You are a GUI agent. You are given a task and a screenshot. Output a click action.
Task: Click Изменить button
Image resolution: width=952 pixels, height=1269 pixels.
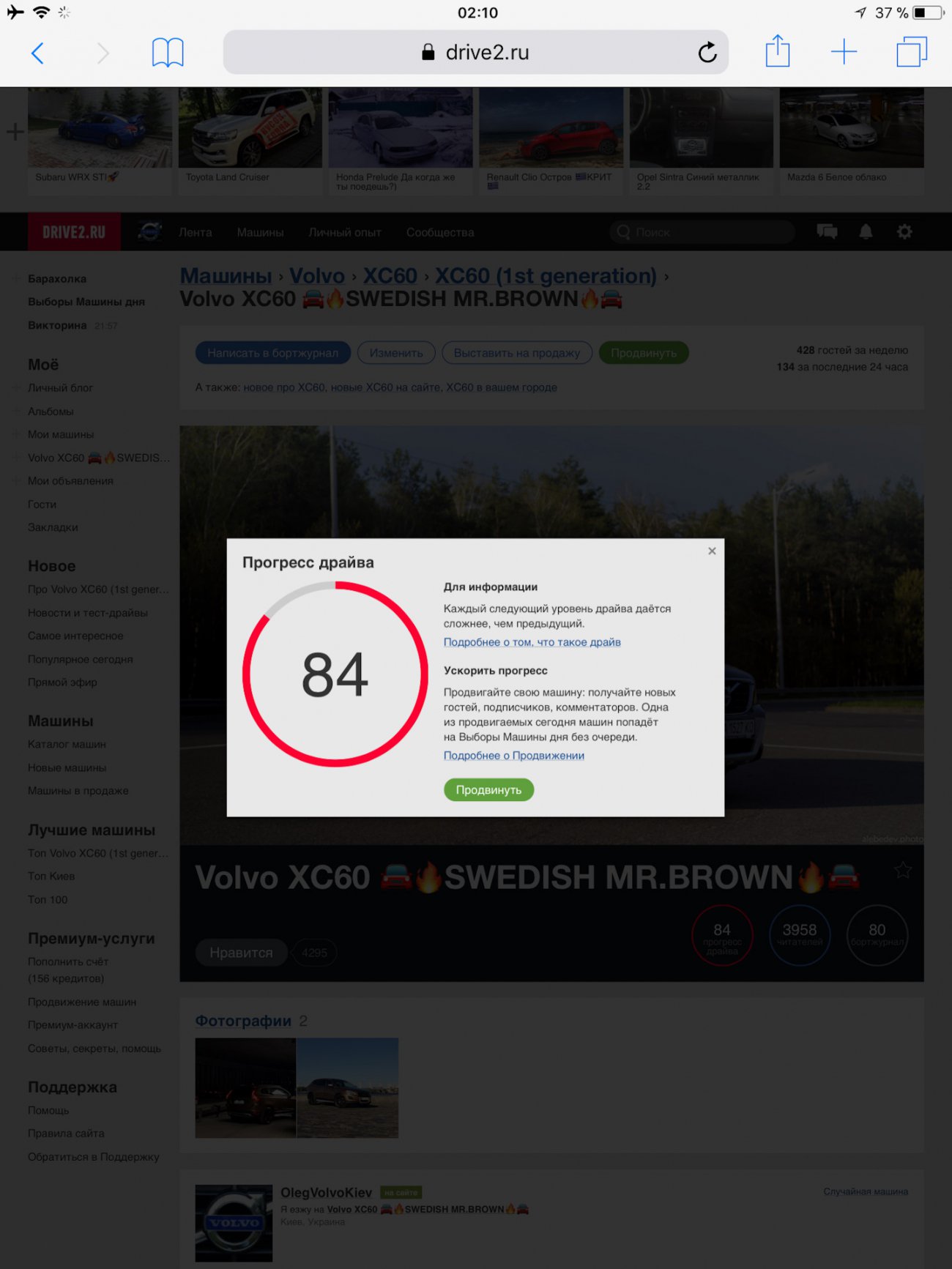(x=396, y=353)
